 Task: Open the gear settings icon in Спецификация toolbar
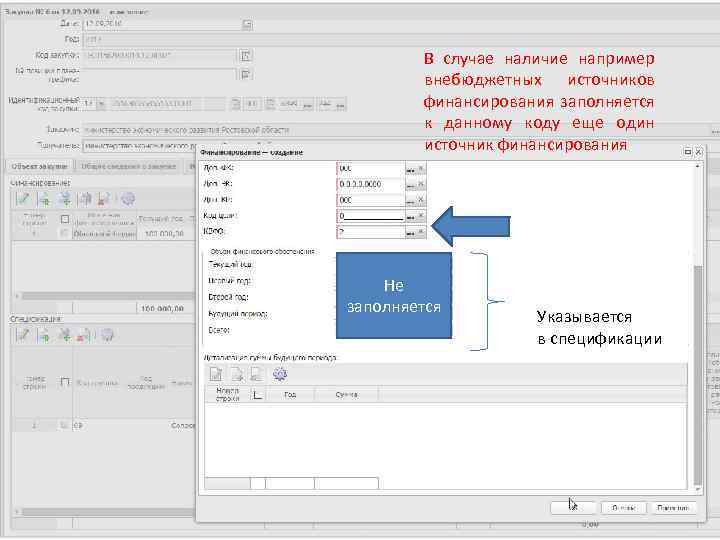(107, 336)
